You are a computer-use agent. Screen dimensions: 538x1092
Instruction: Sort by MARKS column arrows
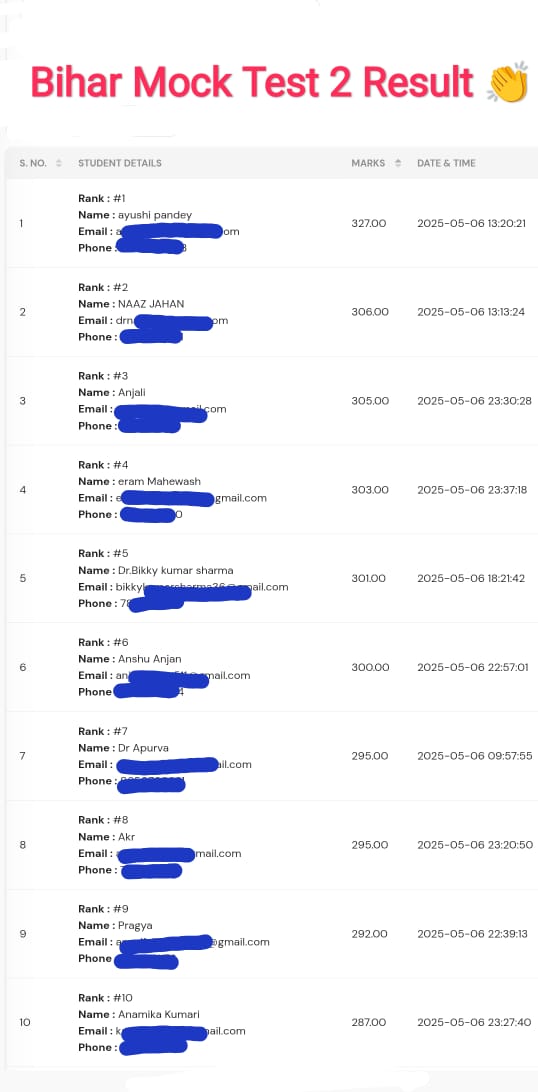point(397,163)
